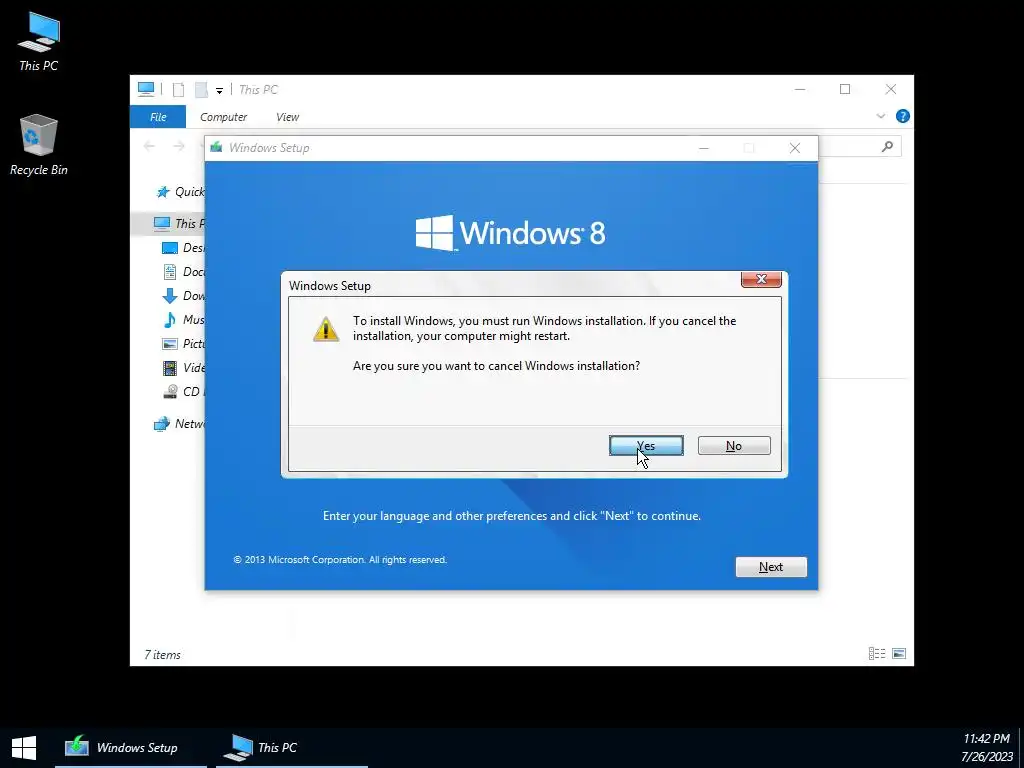Open Pictures folder icon in sidebar

pos(170,344)
